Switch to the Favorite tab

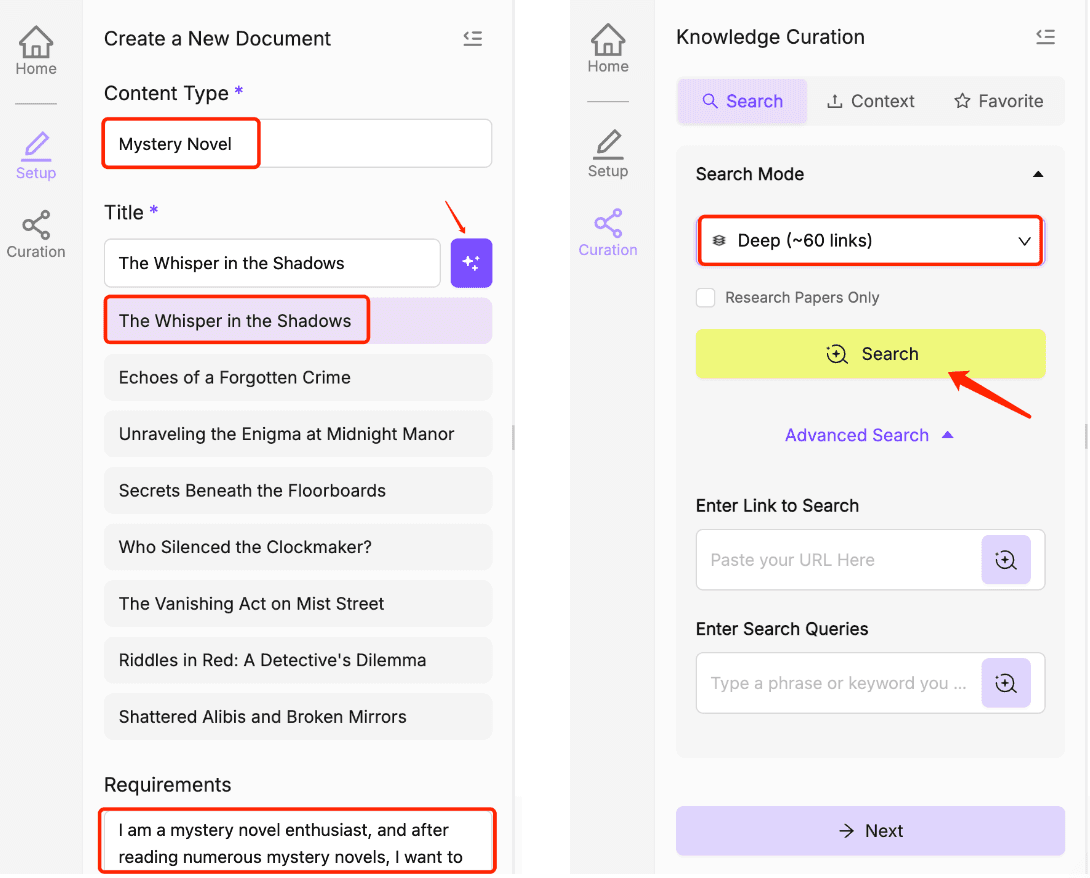[998, 101]
